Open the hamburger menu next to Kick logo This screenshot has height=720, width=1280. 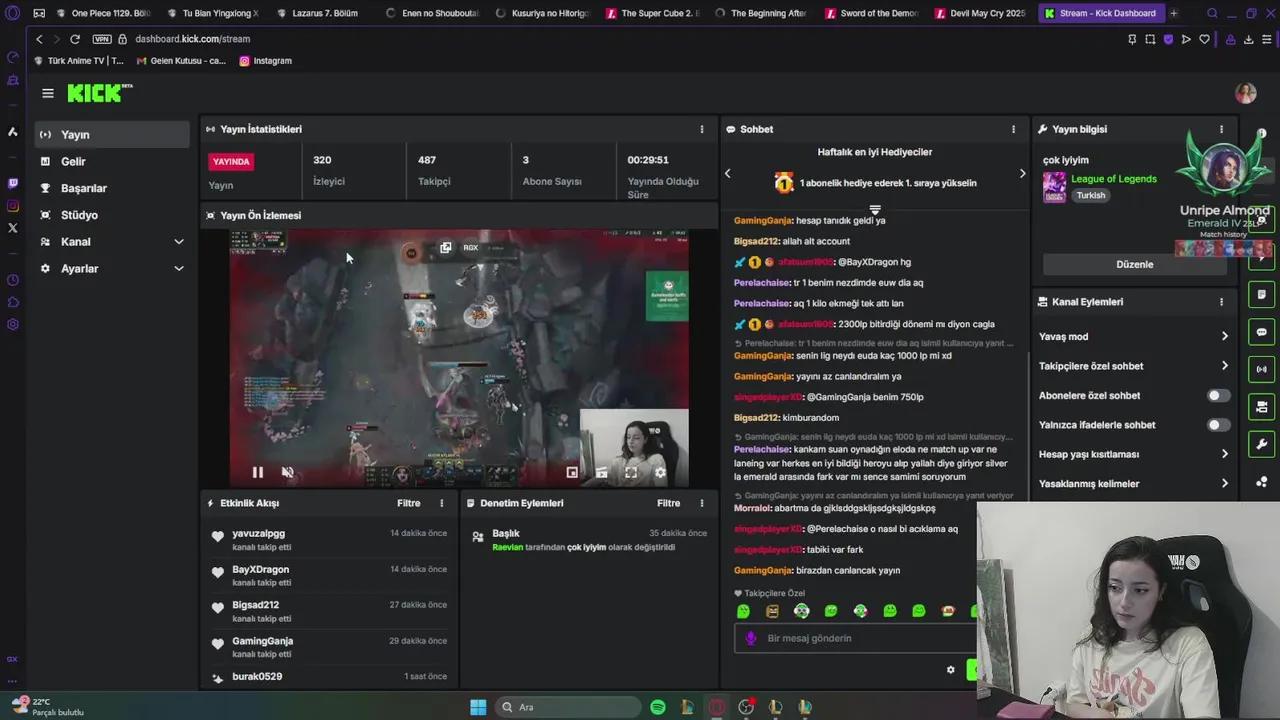point(47,93)
